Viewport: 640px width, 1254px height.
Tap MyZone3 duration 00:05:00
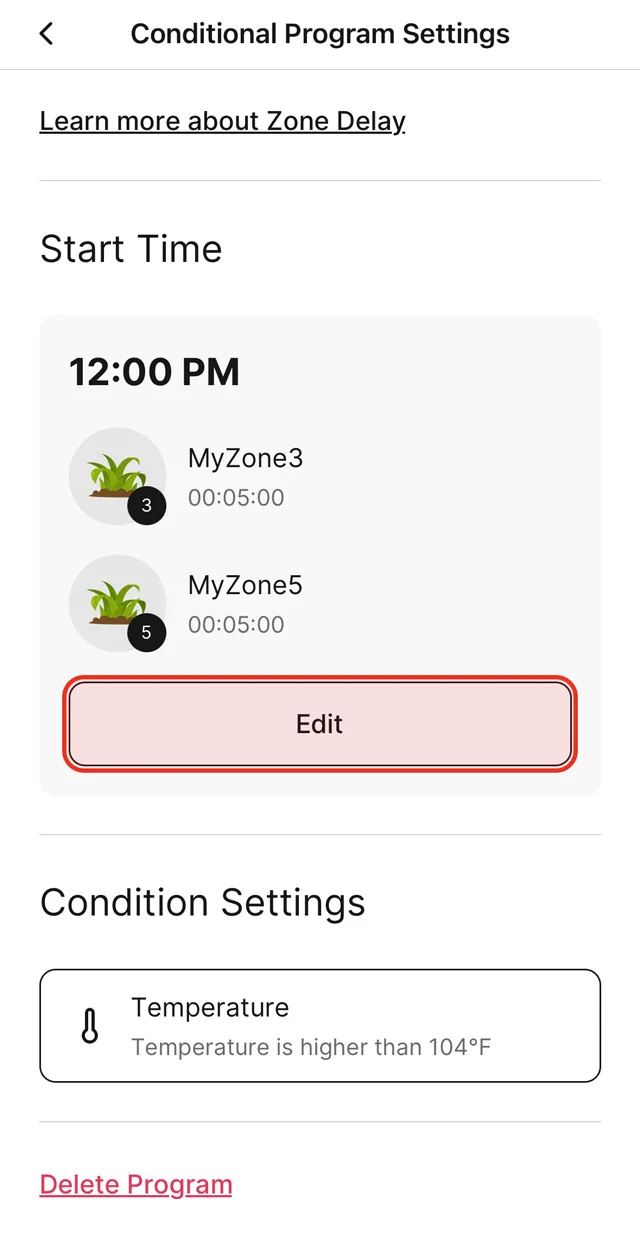coord(236,497)
